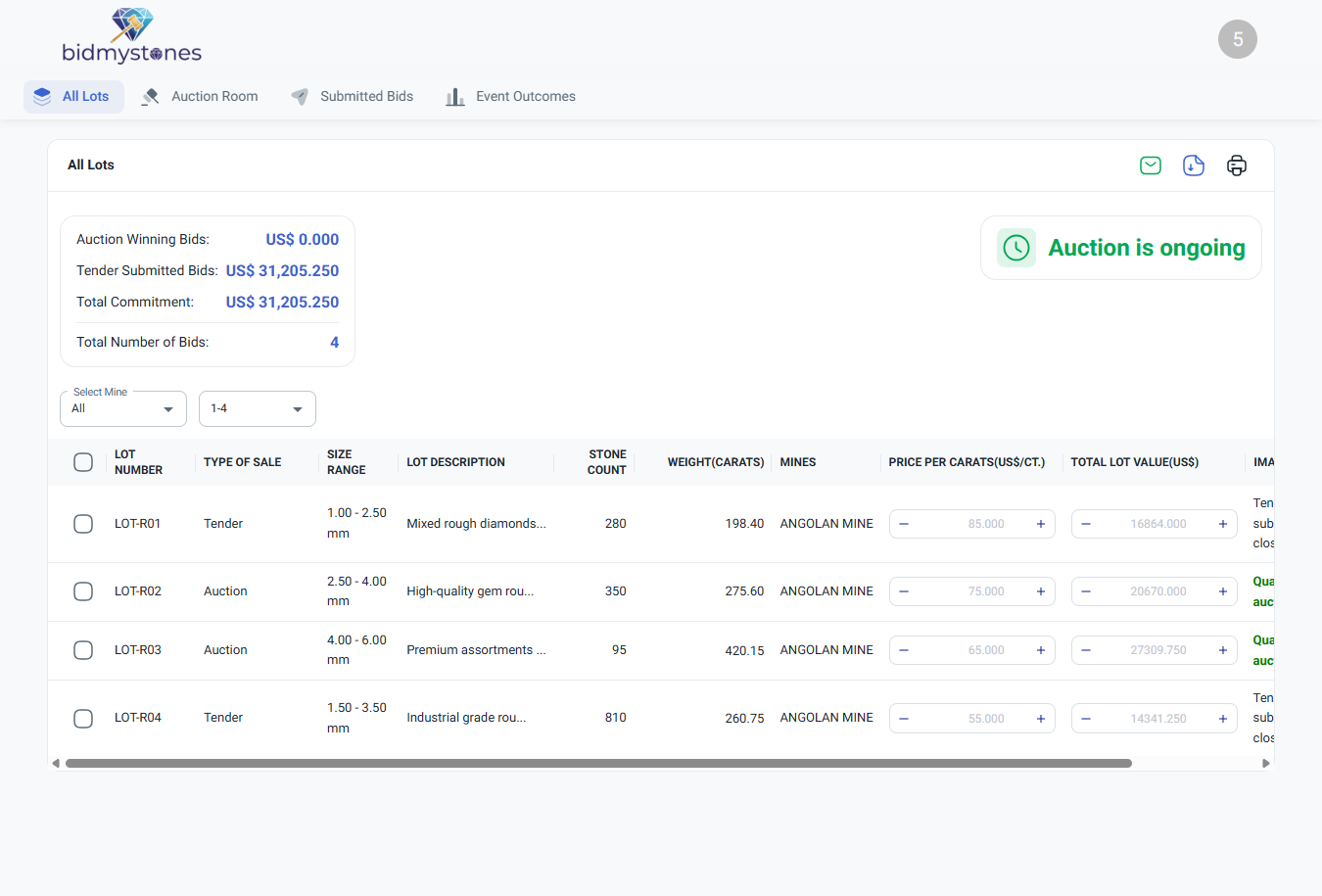Click the Mines column header

pos(798,462)
